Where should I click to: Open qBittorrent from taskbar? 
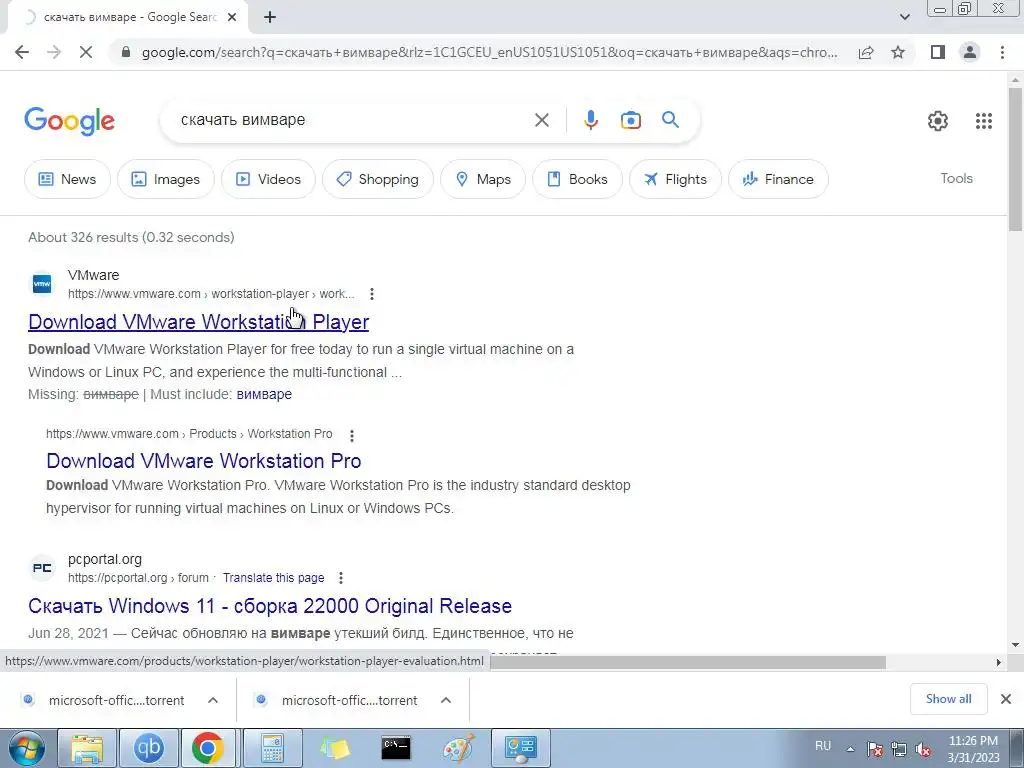(x=148, y=748)
